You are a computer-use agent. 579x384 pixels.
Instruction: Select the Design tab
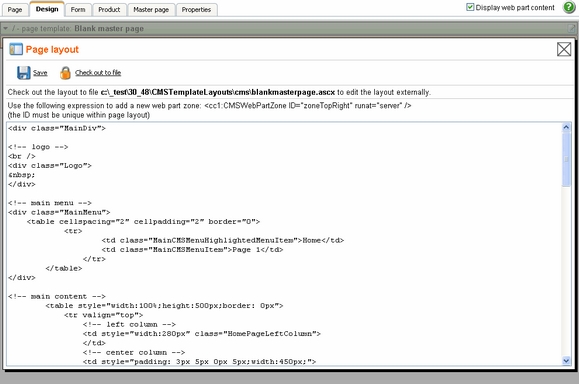click(x=47, y=9)
